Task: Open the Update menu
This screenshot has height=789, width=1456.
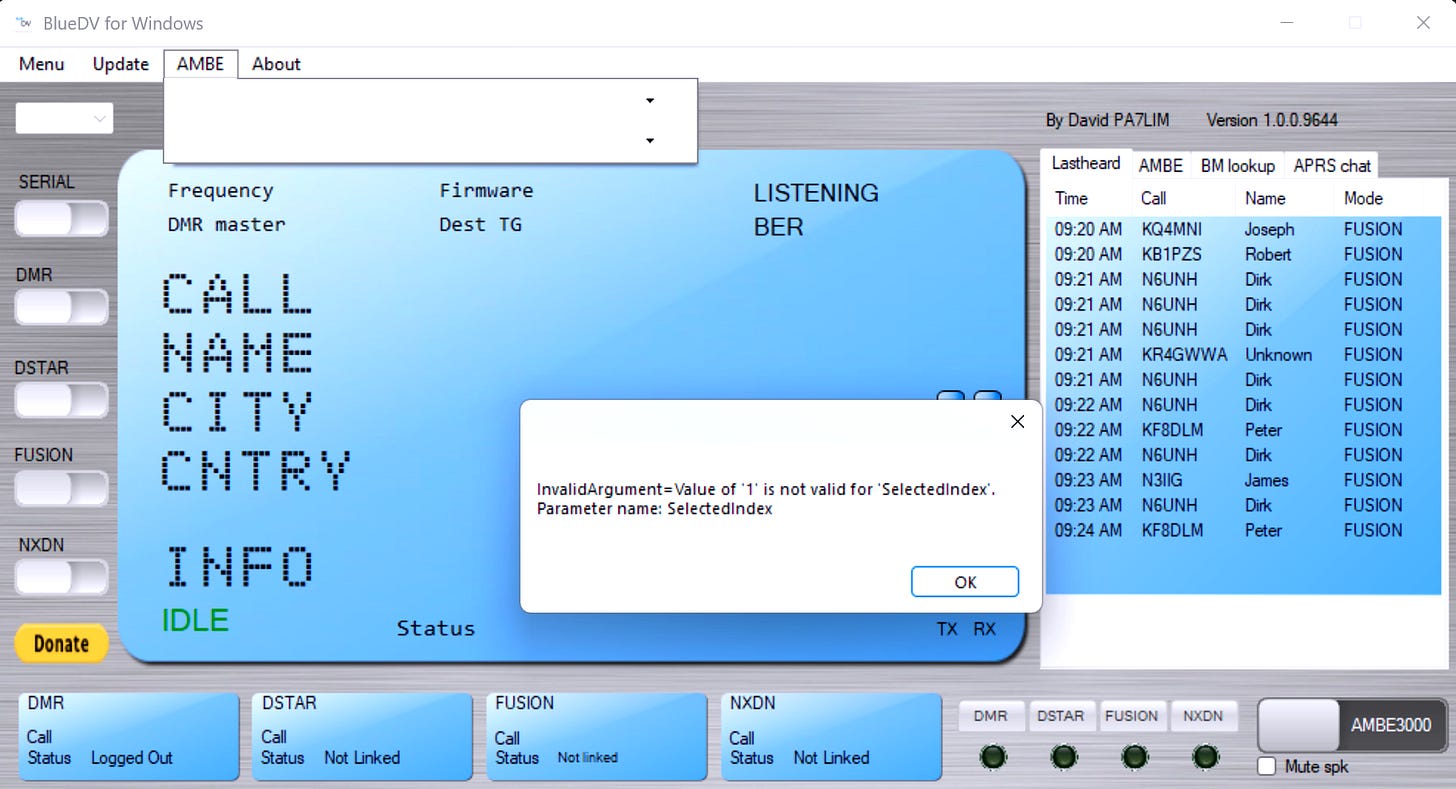Action: coord(120,63)
